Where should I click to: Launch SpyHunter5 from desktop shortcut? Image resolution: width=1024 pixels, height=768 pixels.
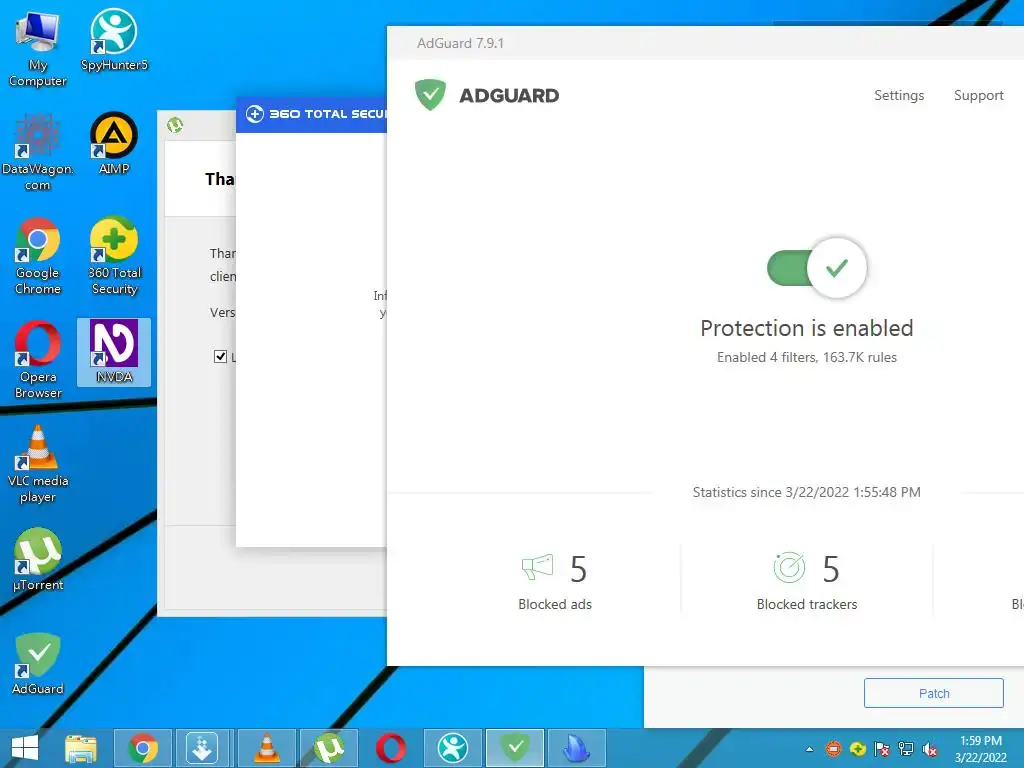click(x=114, y=40)
